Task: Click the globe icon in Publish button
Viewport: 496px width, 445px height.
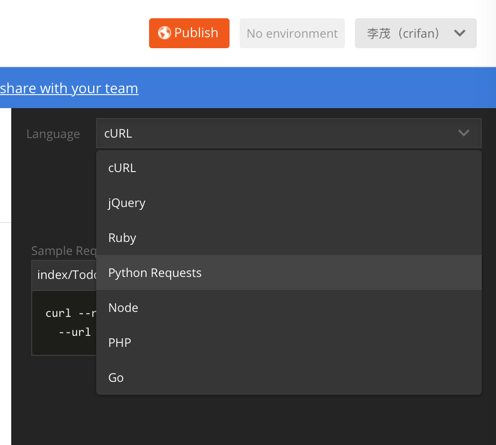Action: (x=164, y=33)
